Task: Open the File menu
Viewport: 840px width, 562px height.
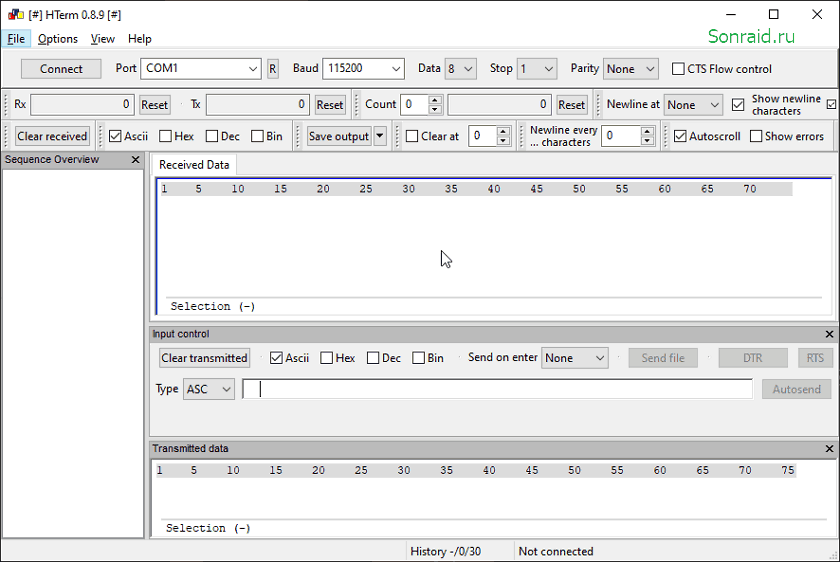Action: click(16, 39)
